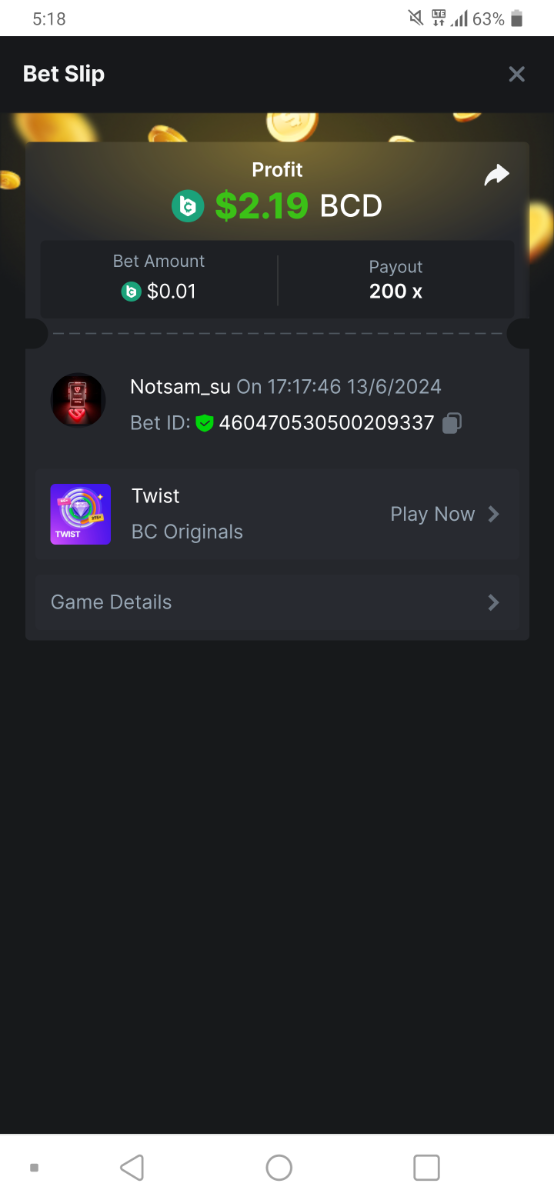Click the Play Now link

pyautogui.click(x=432, y=514)
